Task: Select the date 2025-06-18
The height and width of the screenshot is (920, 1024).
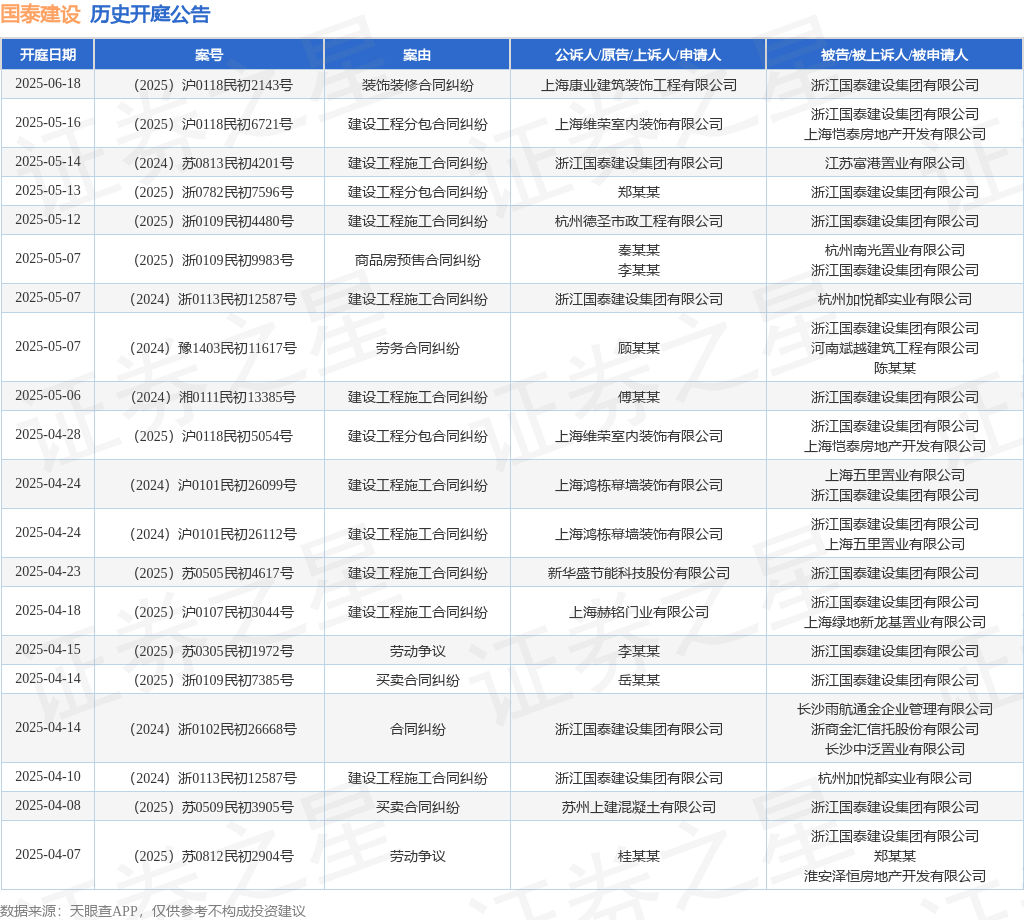Action: coord(48,84)
